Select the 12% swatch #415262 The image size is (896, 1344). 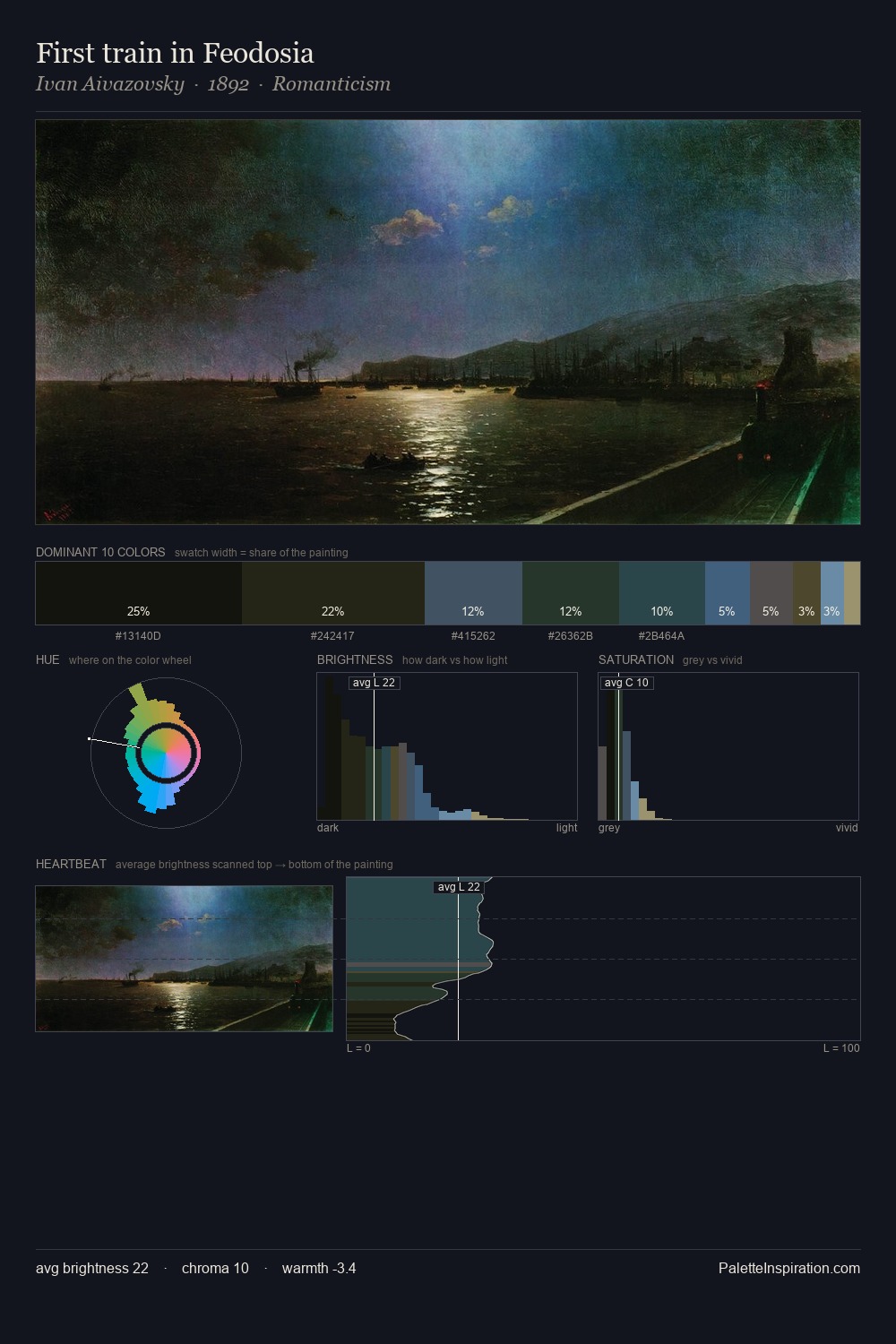pos(473,593)
